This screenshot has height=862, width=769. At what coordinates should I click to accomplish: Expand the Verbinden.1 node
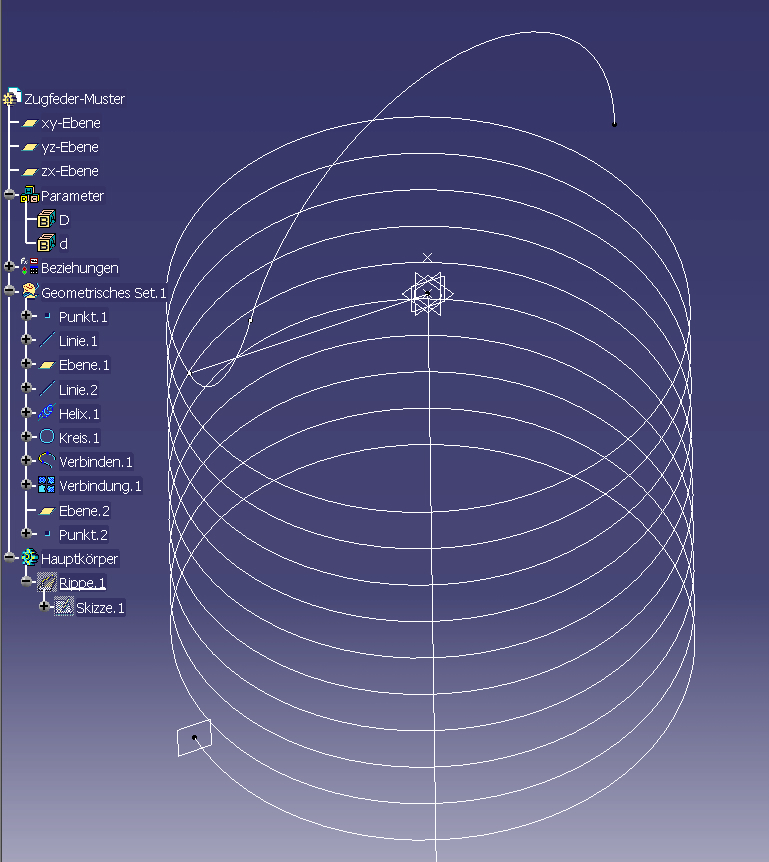tap(26, 461)
